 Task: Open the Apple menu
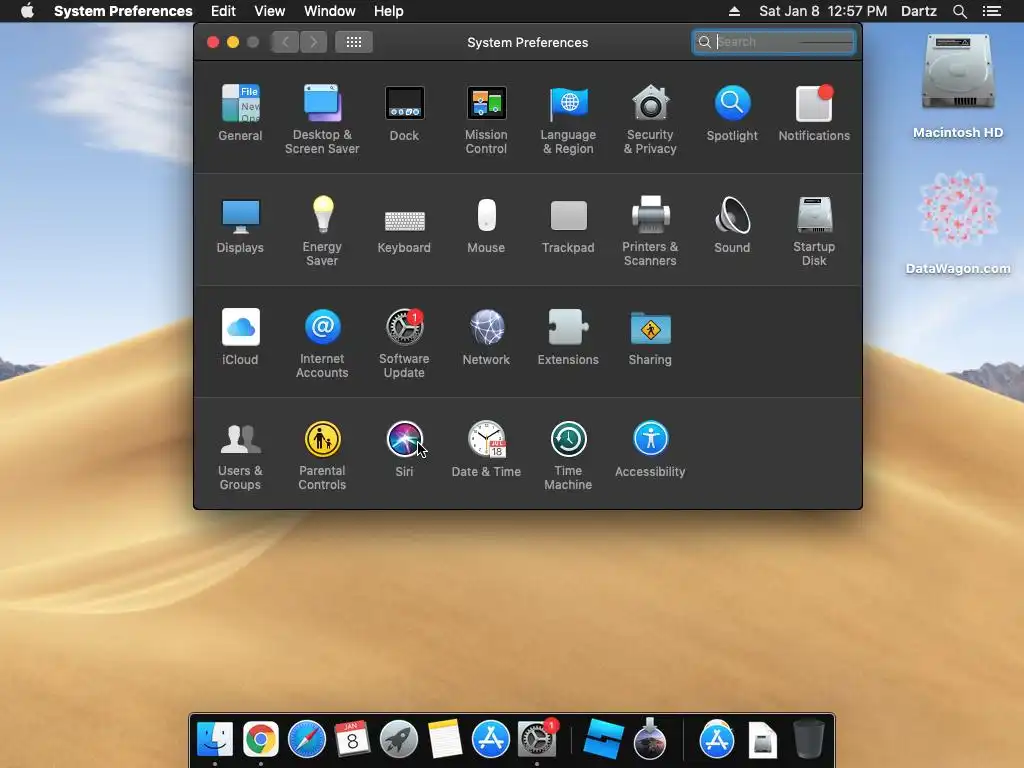pyautogui.click(x=27, y=11)
